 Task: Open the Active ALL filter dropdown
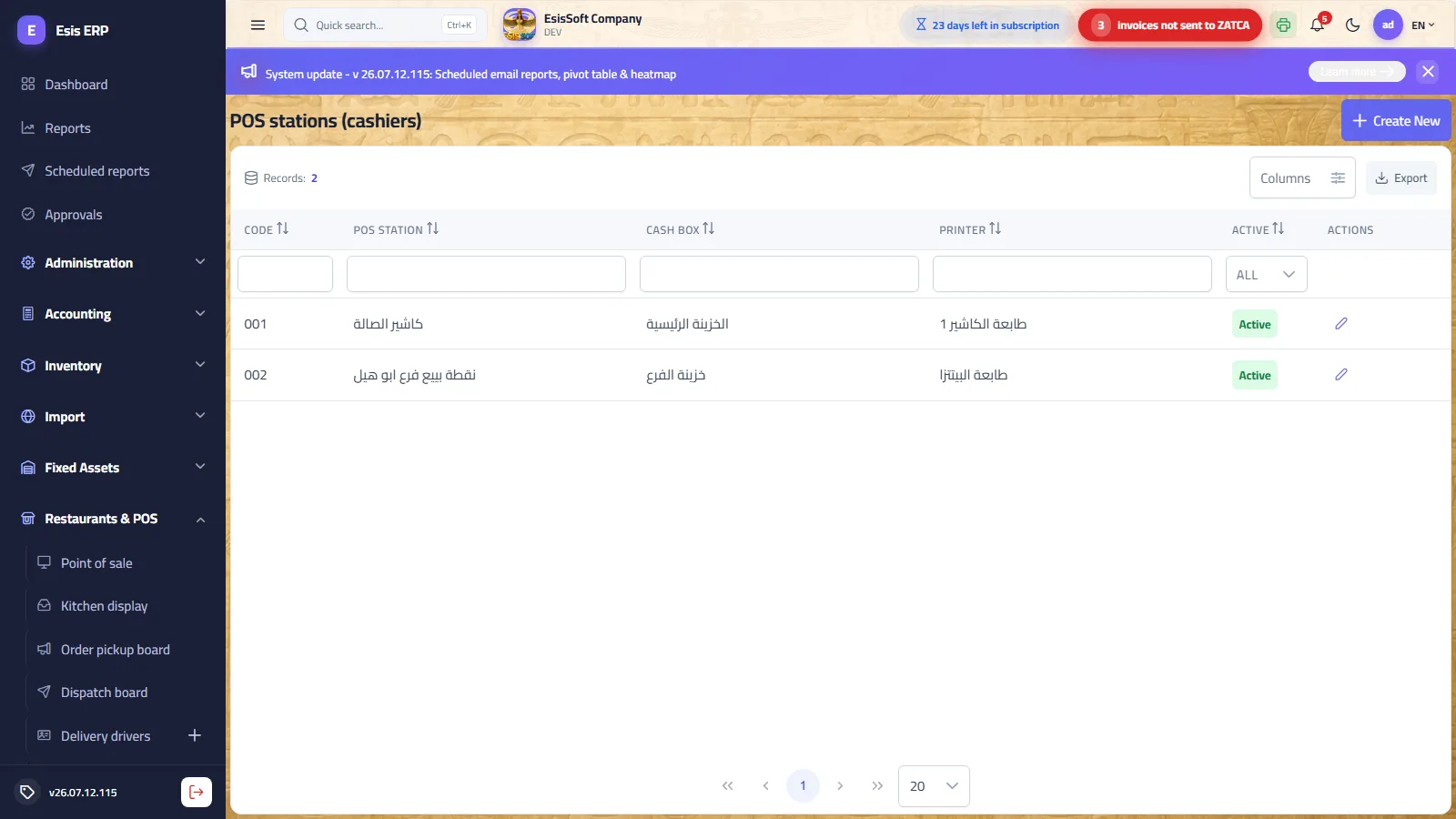pos(1266,274)
